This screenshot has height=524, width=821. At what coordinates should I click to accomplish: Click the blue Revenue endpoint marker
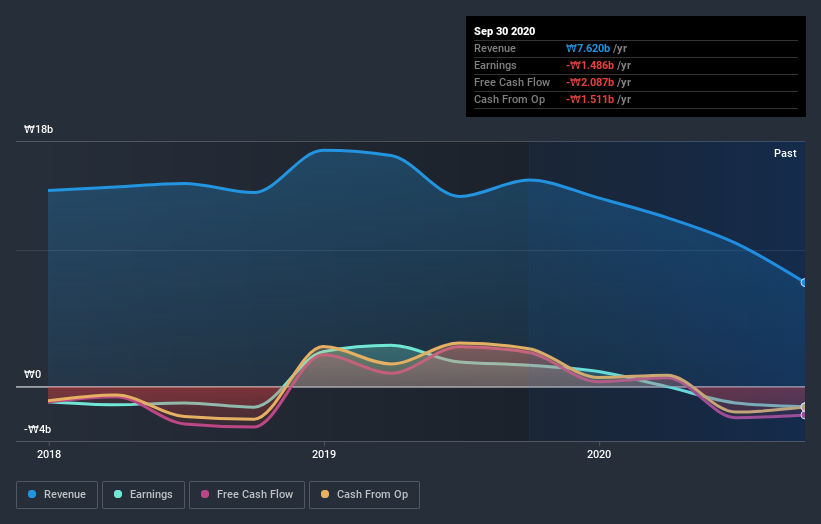click(804, 283)
